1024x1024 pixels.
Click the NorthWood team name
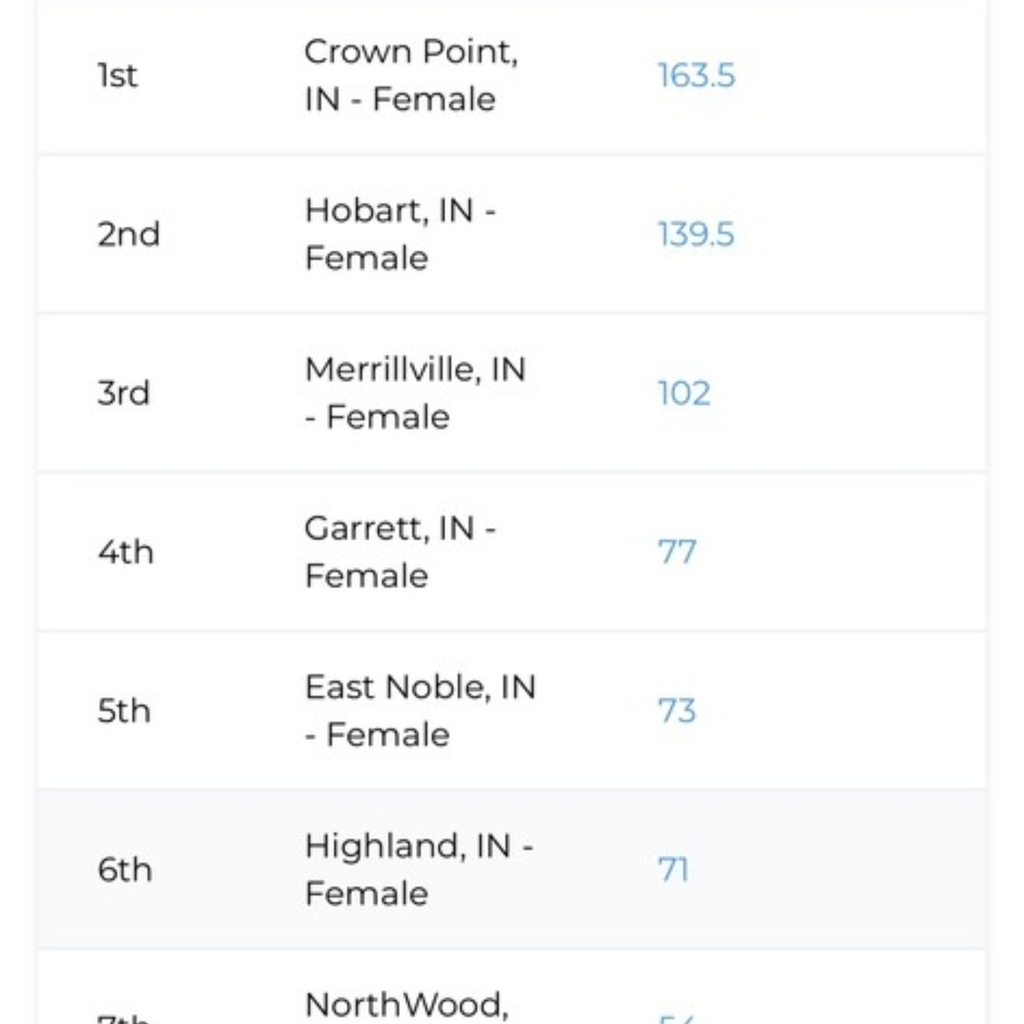pyautogui.click(x=406, y=1005)
